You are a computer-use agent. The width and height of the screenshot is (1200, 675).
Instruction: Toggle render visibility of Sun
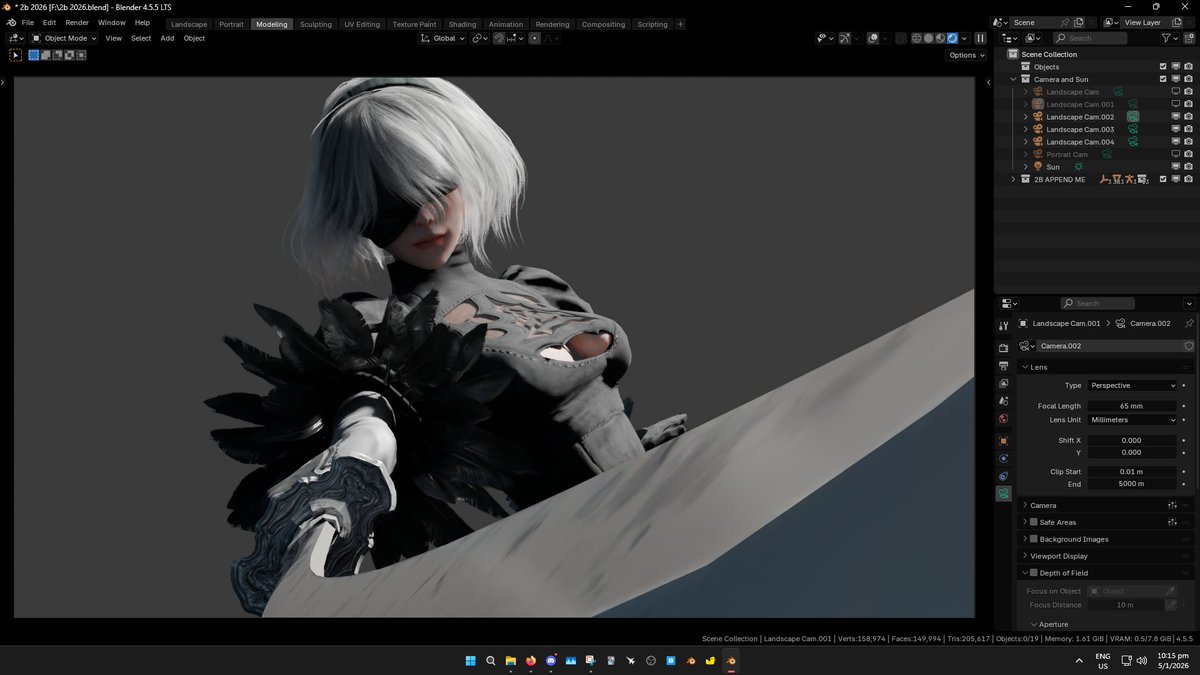click(1188, 167)
